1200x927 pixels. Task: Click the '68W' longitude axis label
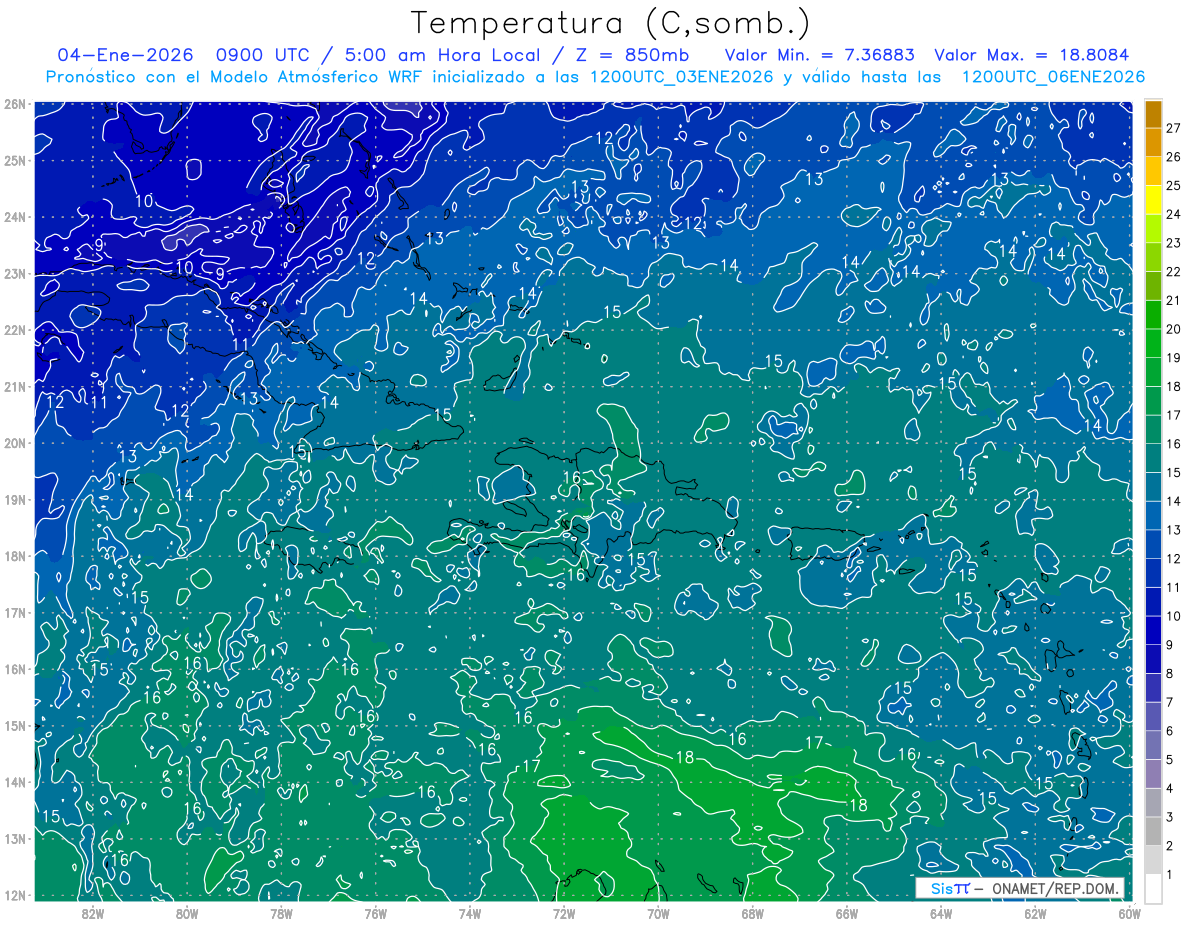click(753, 913)
